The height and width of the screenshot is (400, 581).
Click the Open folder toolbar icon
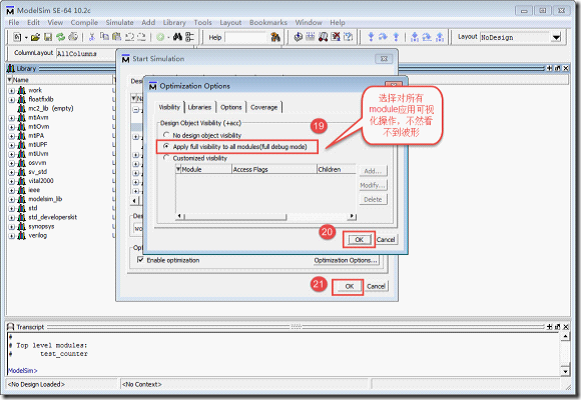(x=36, y=37)
